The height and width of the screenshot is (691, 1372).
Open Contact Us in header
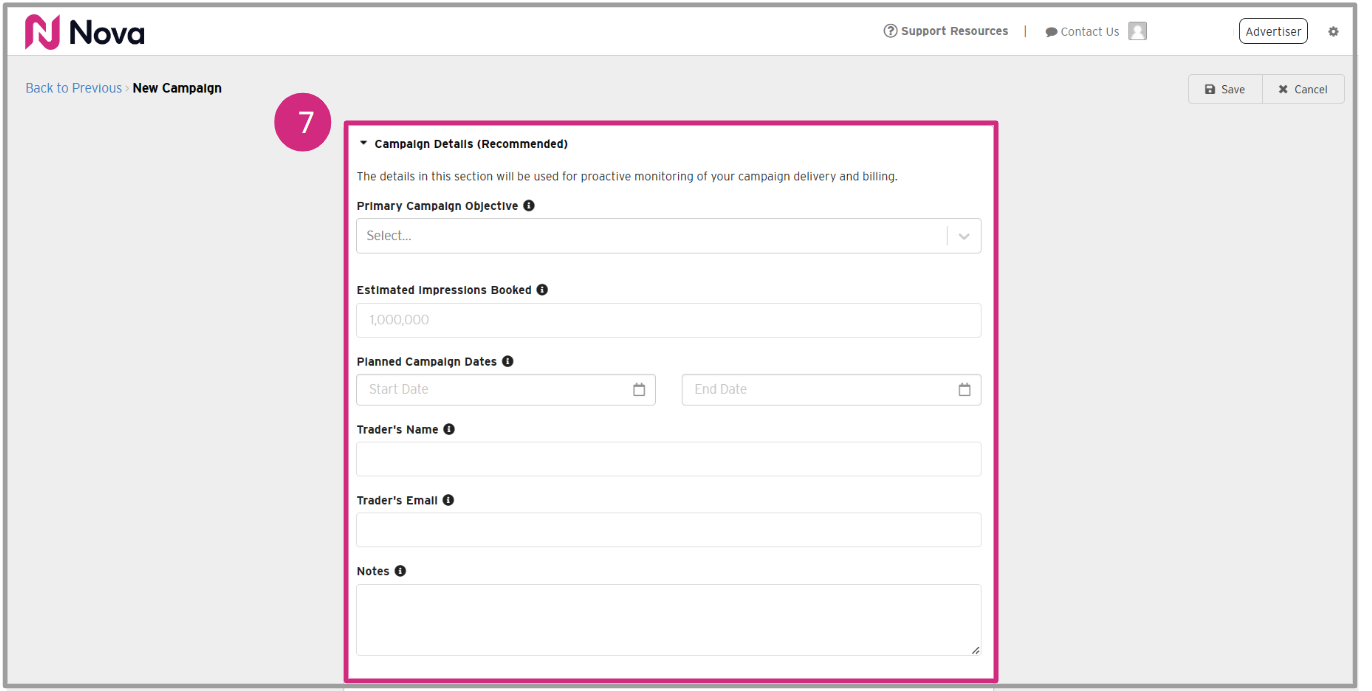click(x=1082, y=32)
